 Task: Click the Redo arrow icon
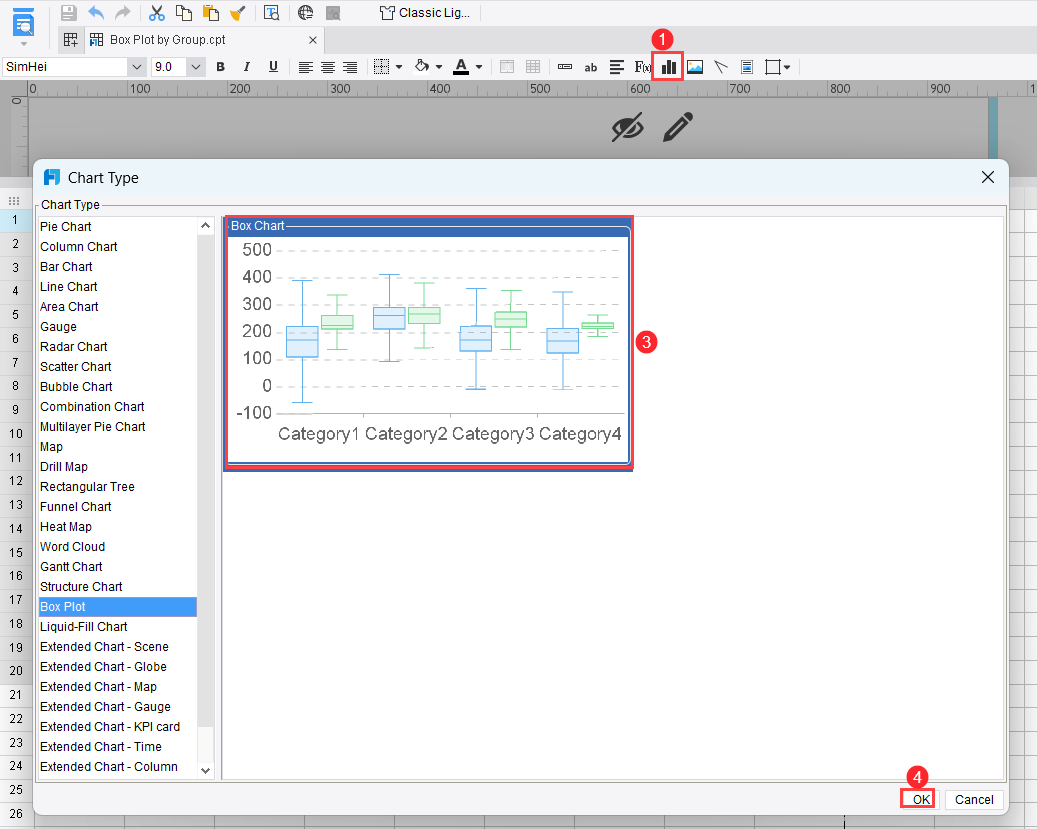(122, 13)
